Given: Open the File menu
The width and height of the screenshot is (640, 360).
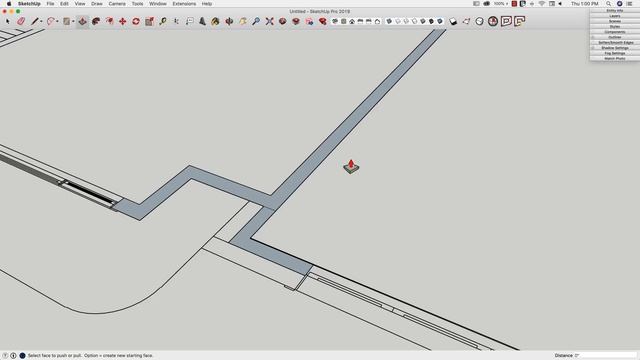Looking at the screenshot, I should tap(50, 4).
